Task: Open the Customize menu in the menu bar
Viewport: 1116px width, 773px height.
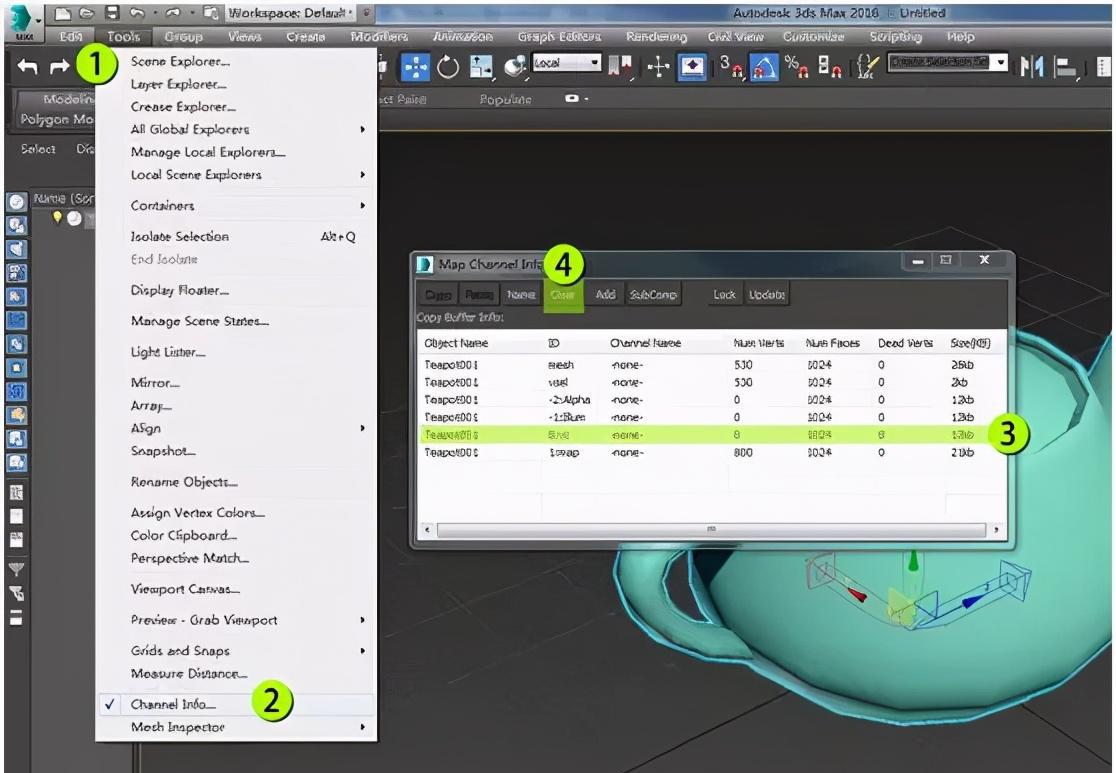Action: [x=814, y=36]
